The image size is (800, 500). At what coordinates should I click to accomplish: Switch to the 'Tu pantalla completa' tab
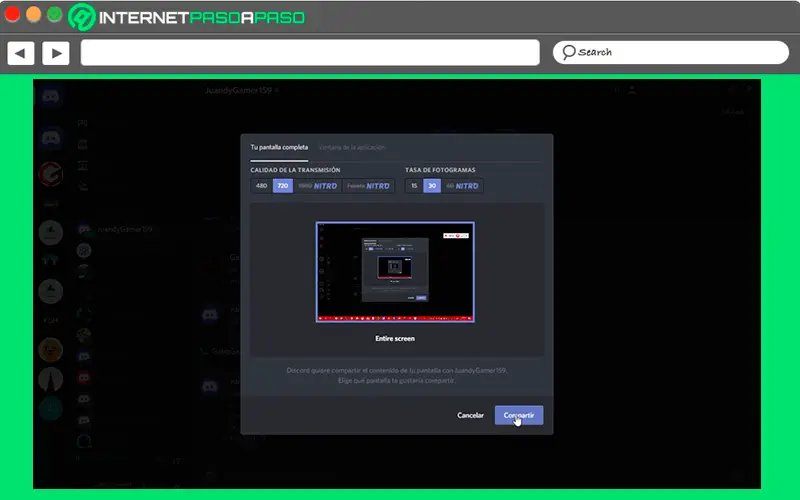279,147
